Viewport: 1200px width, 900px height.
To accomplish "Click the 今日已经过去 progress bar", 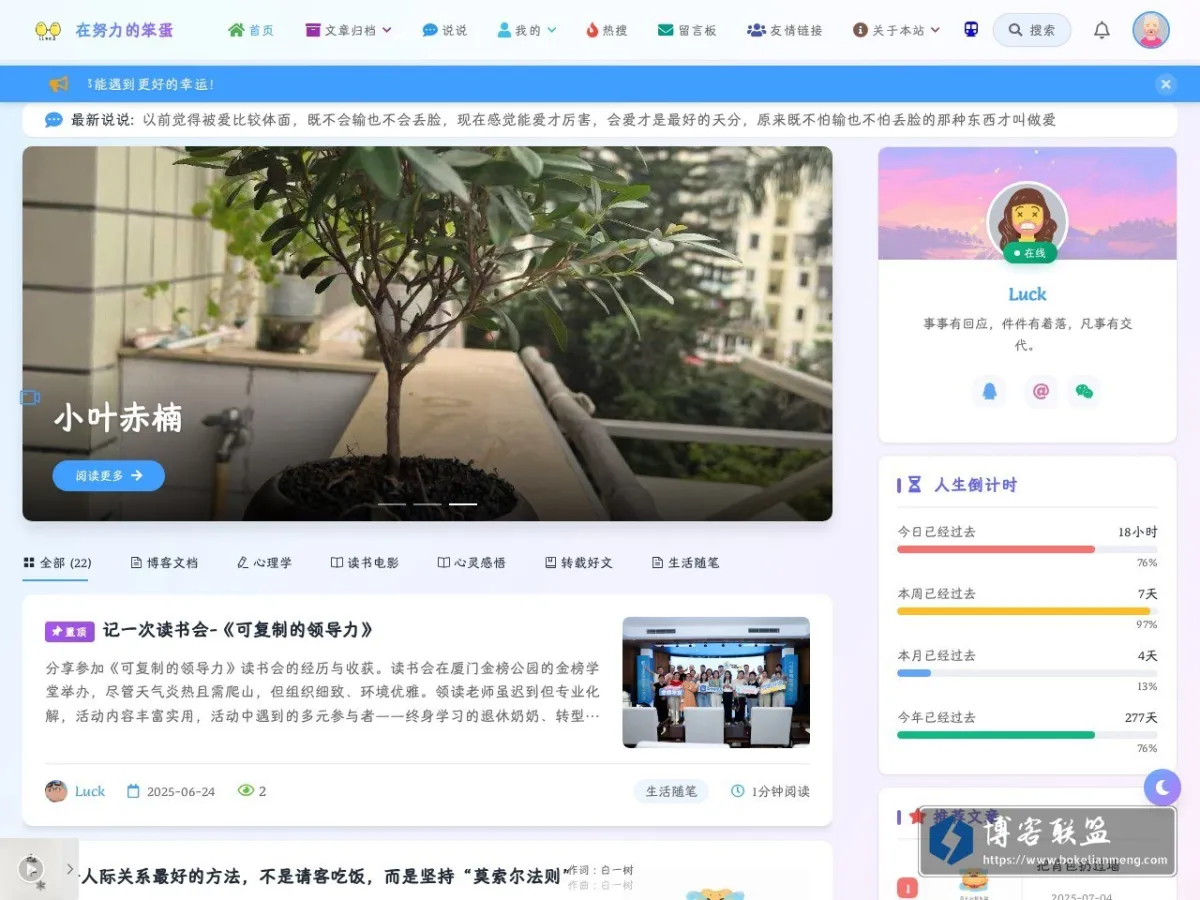I will click(x=1027, y=549).
